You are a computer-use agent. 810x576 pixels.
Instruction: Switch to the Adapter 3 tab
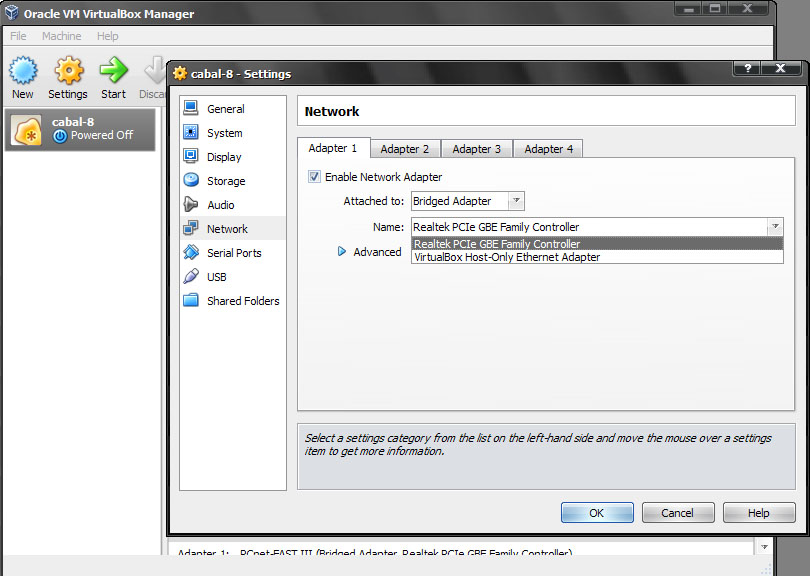point(477,149)
